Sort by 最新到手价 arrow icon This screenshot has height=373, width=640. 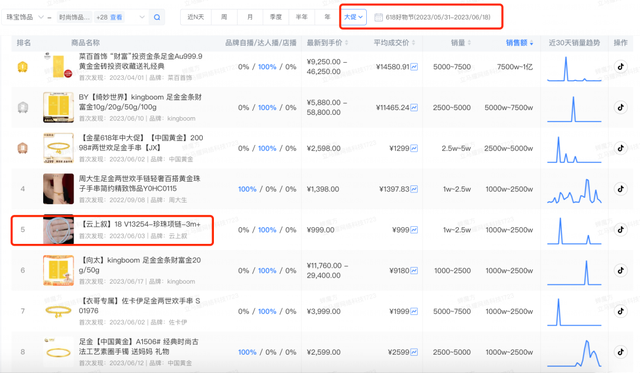(347, 42)
